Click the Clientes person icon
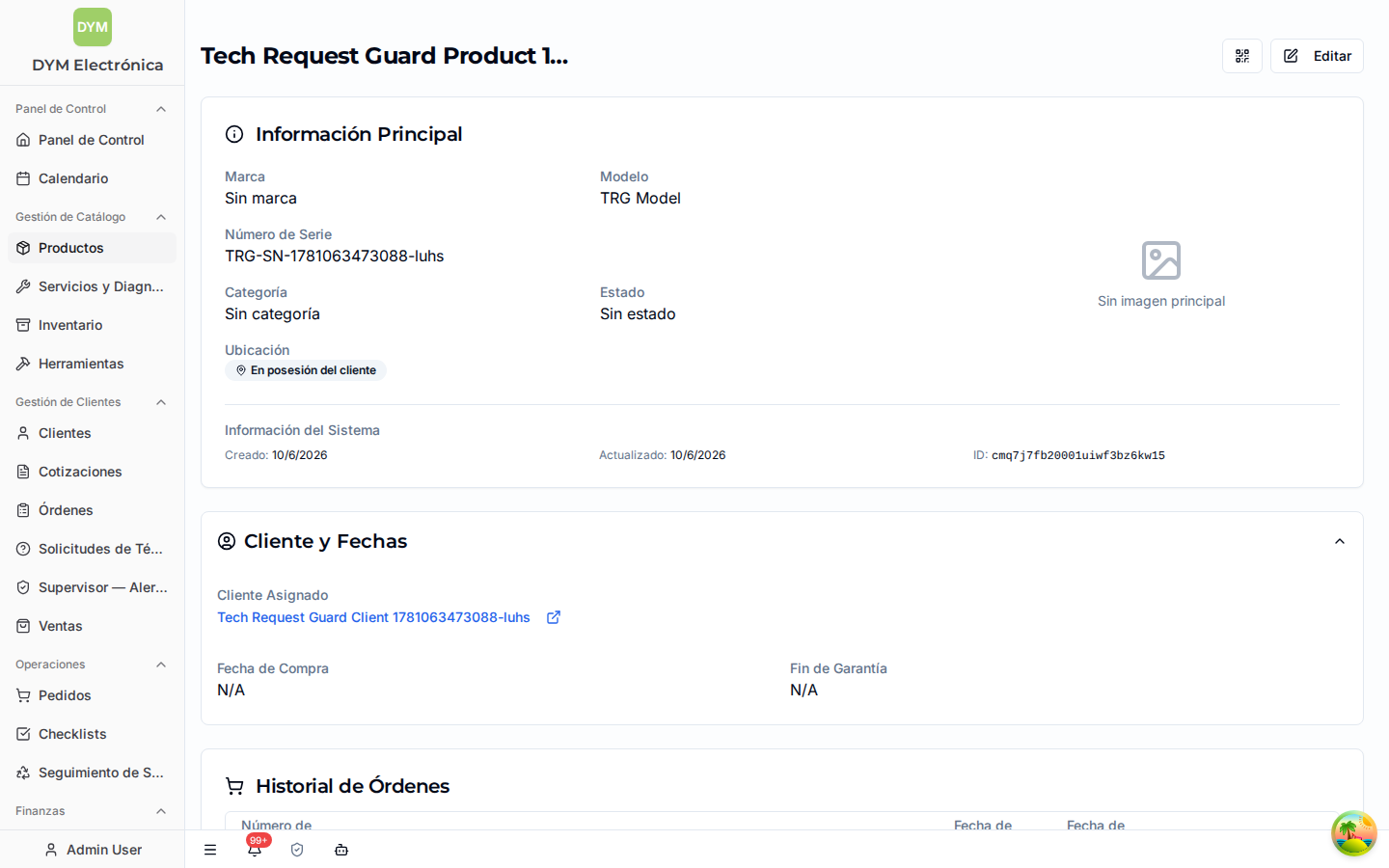 23,433
